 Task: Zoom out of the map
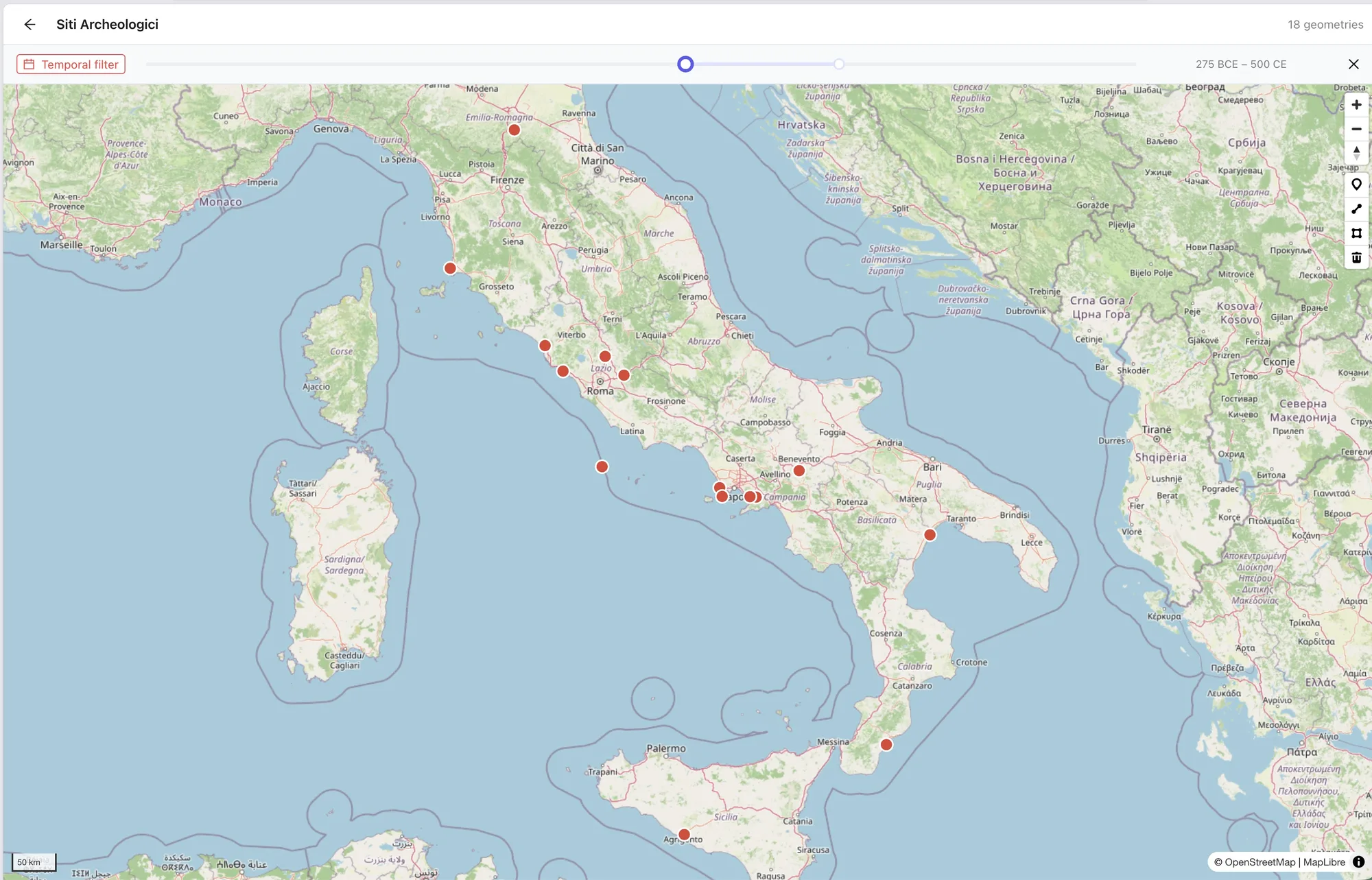(x=1356, y=129)
